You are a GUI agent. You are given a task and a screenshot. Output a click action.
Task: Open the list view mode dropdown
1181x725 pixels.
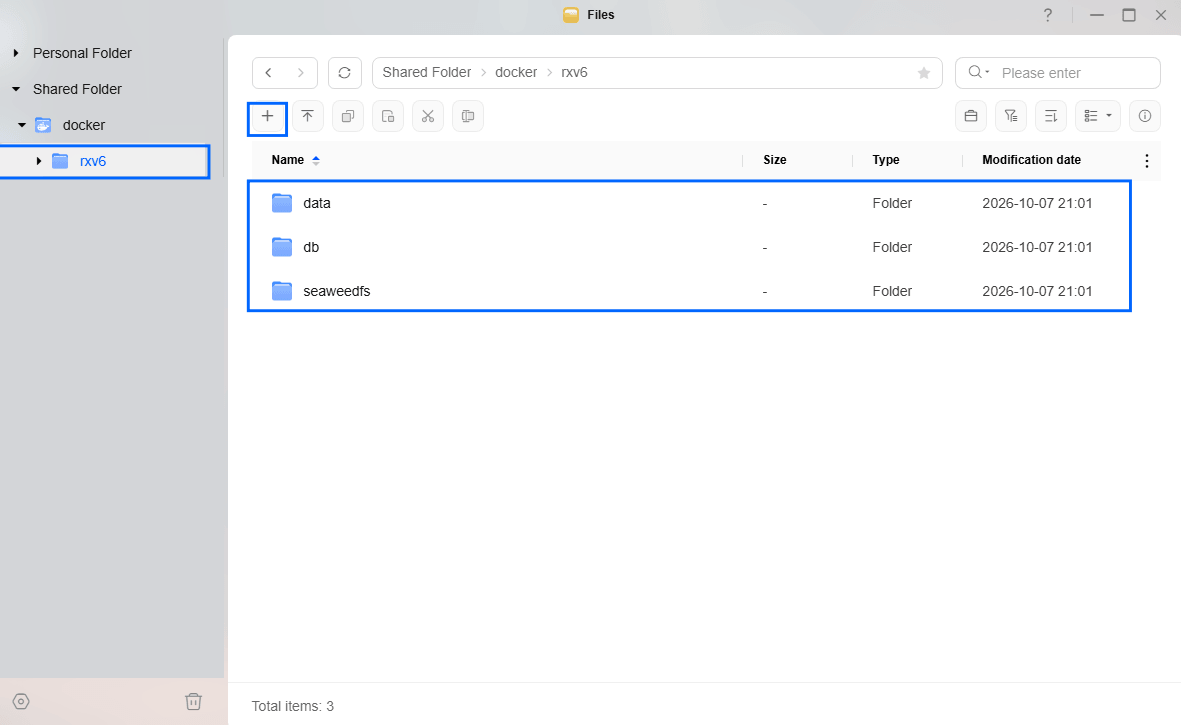1097,116
